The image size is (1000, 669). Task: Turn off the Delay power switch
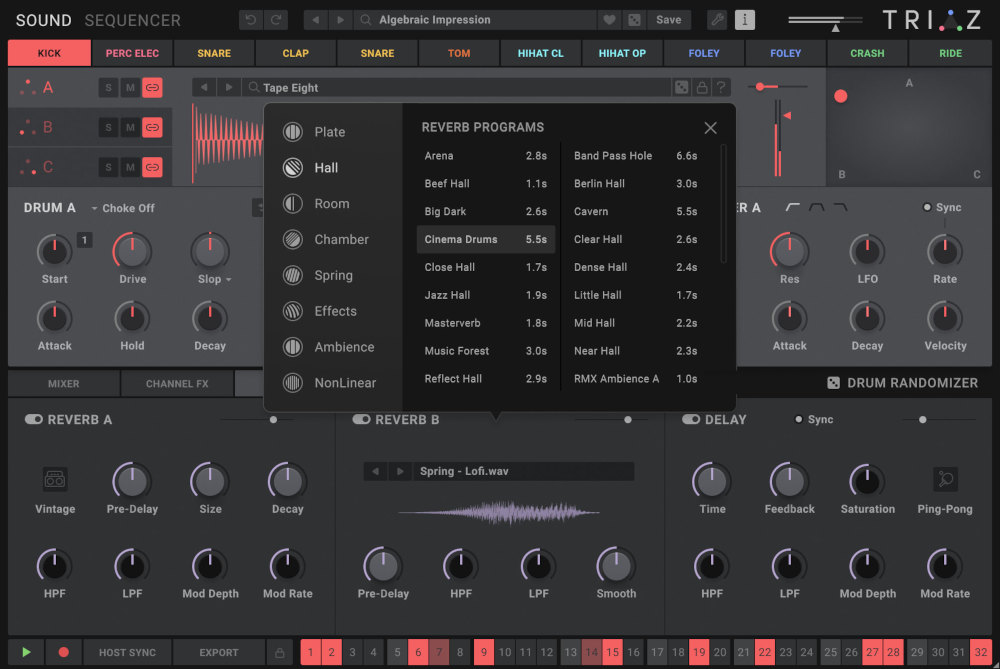[x=691, y=420]
